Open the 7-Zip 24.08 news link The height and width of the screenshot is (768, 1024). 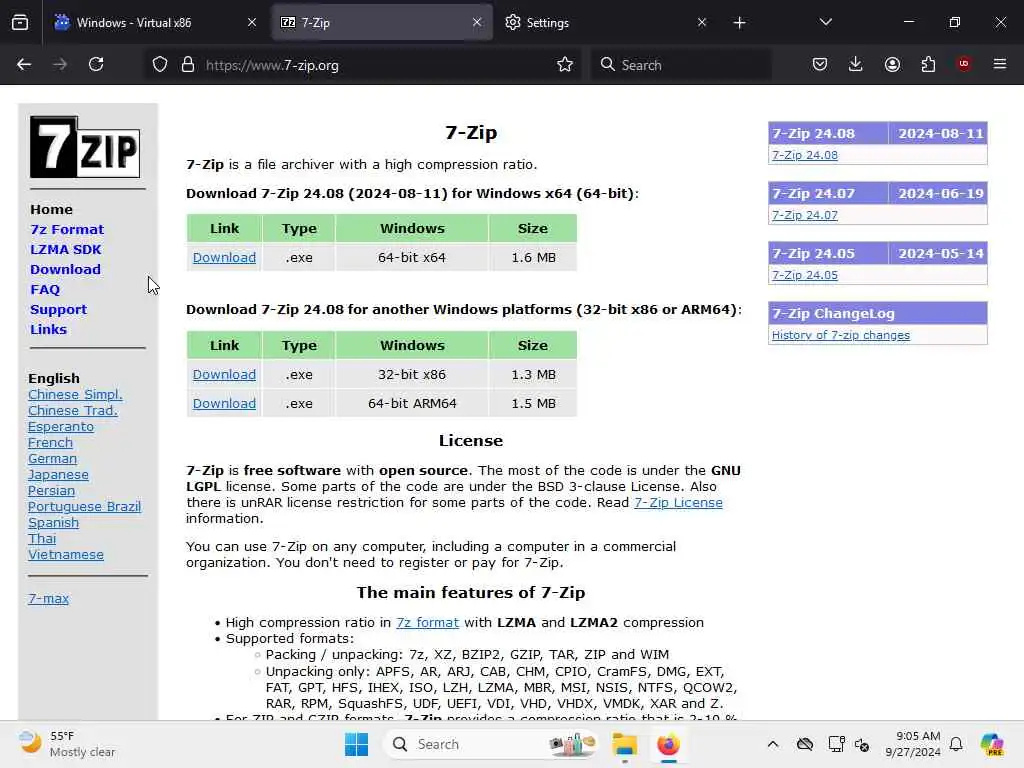[805, 155]
